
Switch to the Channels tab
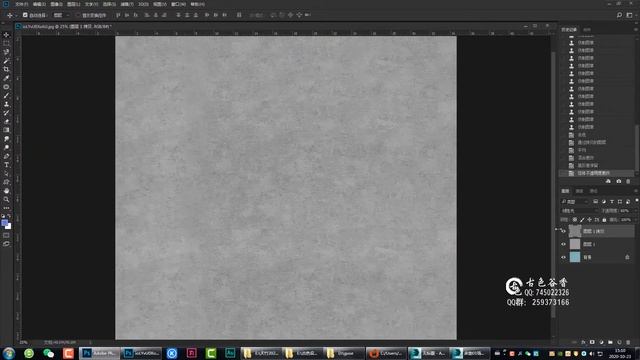tap(579, 191)
